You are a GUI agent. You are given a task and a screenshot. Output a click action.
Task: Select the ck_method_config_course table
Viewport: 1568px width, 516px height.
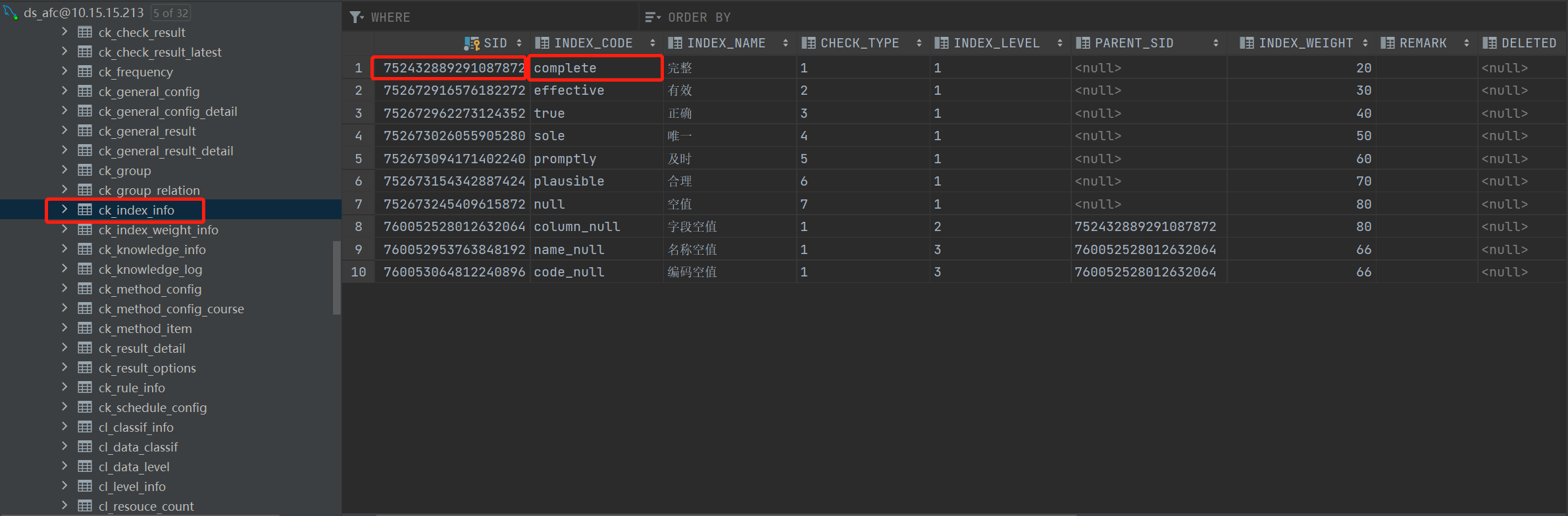coord(170,309)
